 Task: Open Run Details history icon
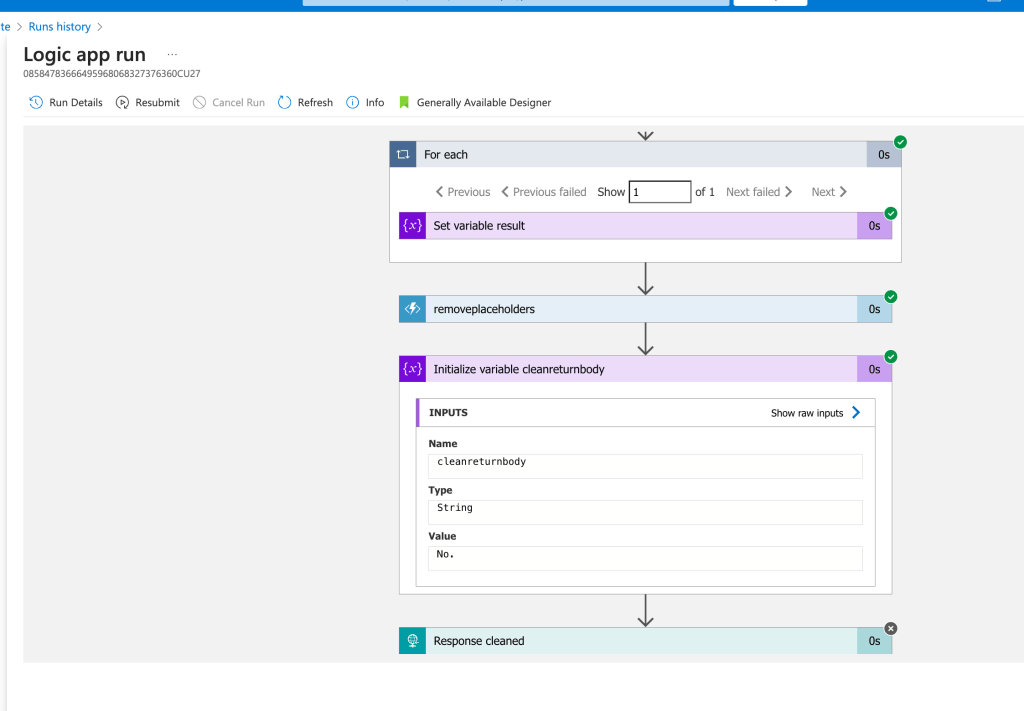36,103
